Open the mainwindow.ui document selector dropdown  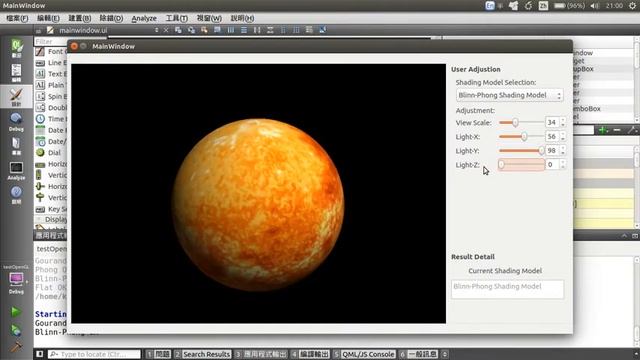click(x=156, y=30)
